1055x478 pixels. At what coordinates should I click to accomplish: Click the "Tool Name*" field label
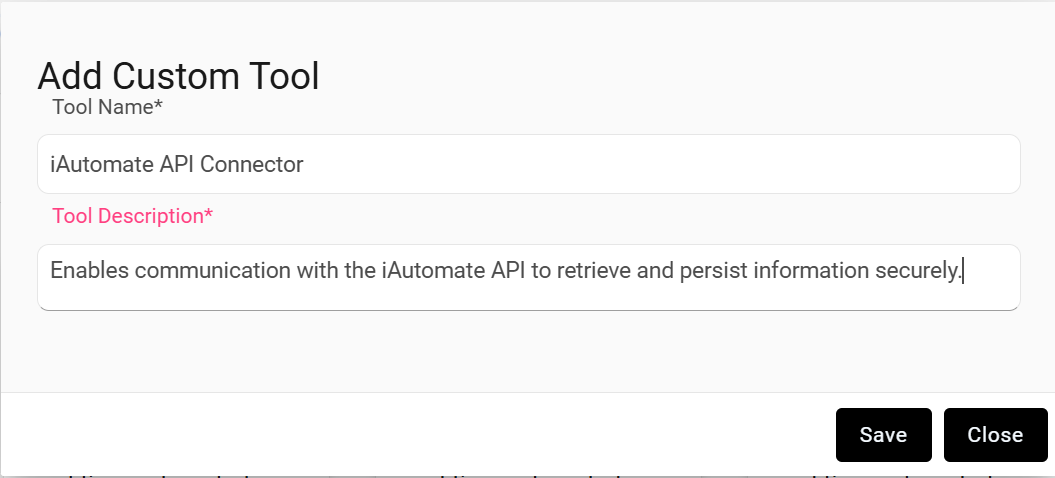point(107,107)
